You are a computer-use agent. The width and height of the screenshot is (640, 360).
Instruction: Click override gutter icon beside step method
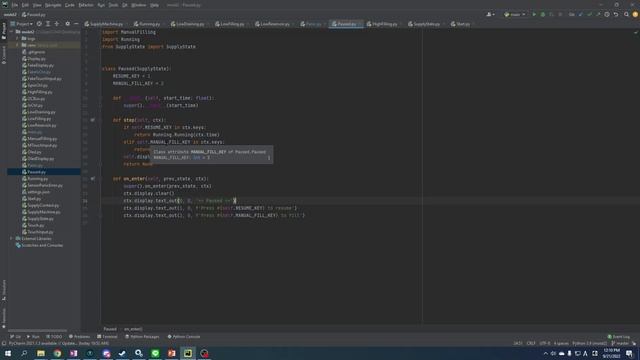93,120
